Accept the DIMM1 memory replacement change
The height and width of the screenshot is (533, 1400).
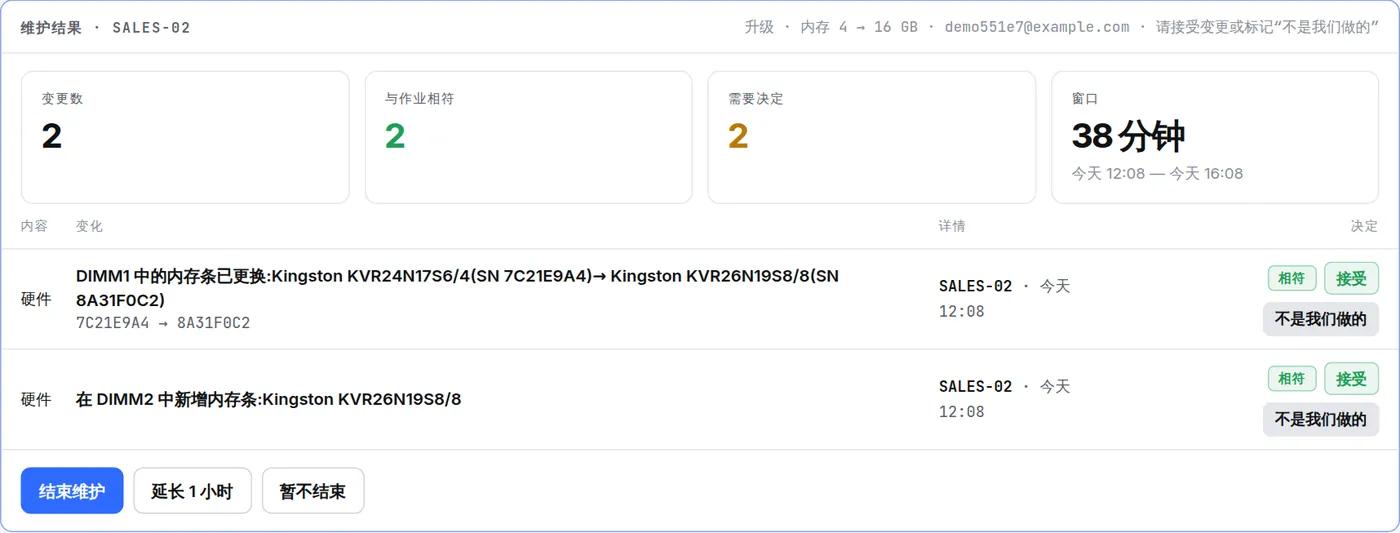click(1351, 278)
